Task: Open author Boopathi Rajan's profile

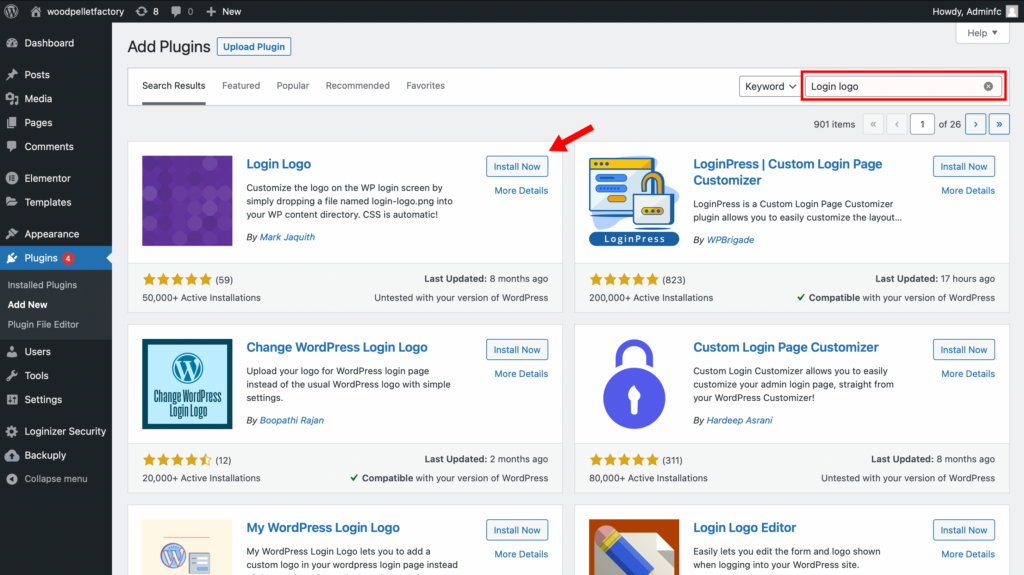Action: coord(292,420)
